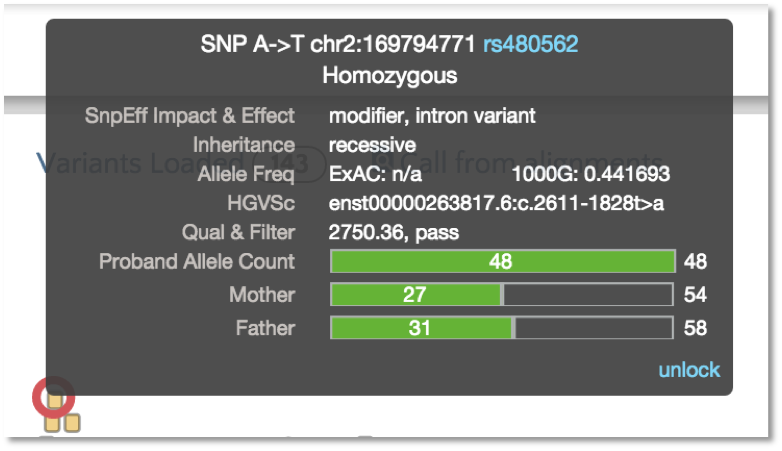Screen dimensions: 782x451
Task: Click the 1000G: 0.441693 frequency value
Action: point(590,174)
